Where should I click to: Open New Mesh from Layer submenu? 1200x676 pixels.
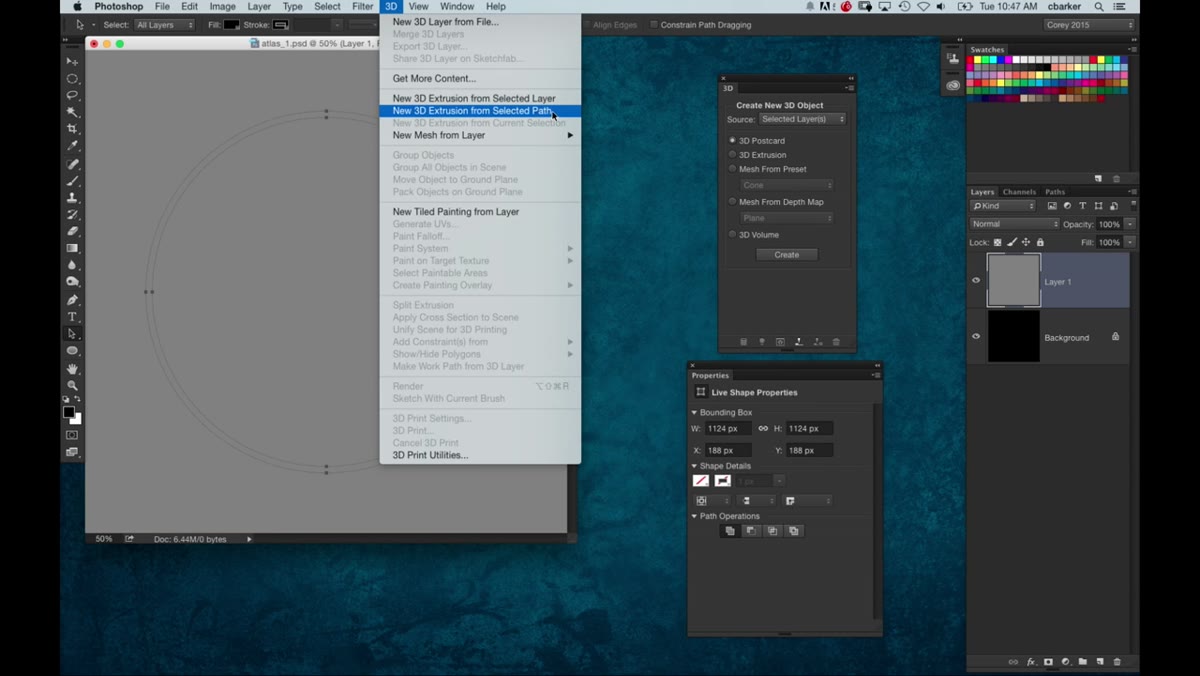coord(480,135)
